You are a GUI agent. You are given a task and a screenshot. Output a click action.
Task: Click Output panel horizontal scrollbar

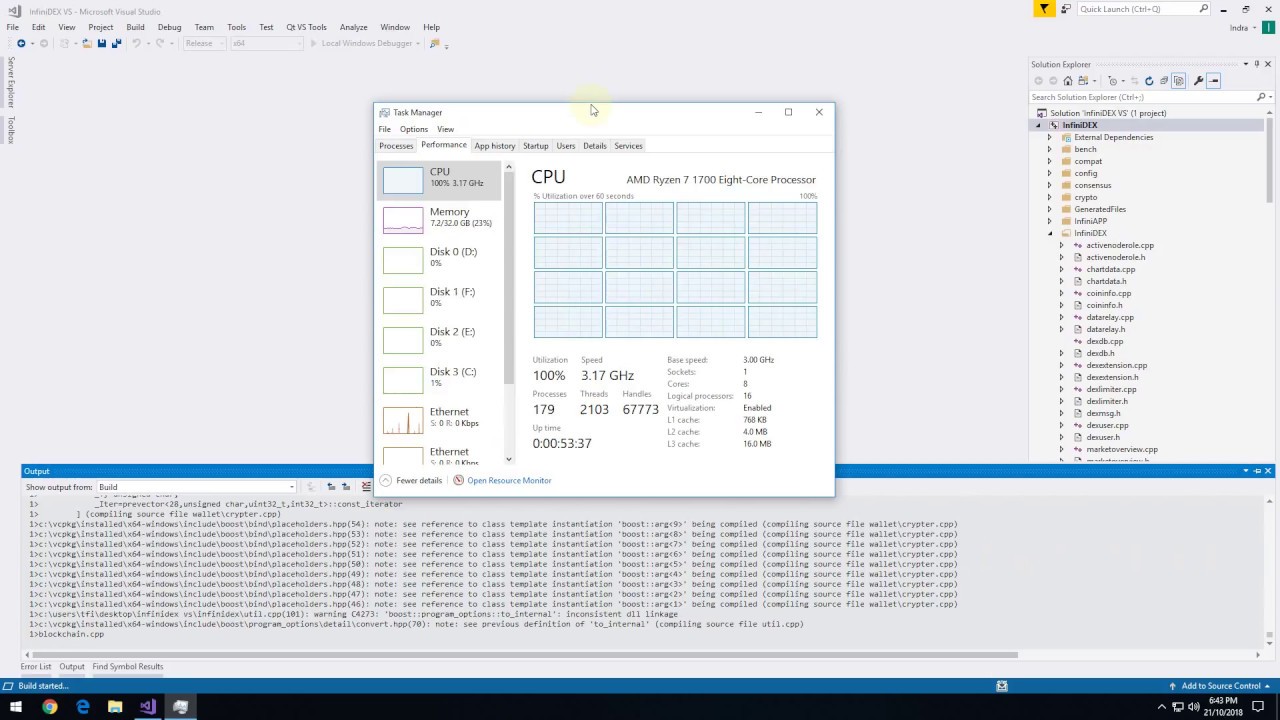tap(524, 655)
